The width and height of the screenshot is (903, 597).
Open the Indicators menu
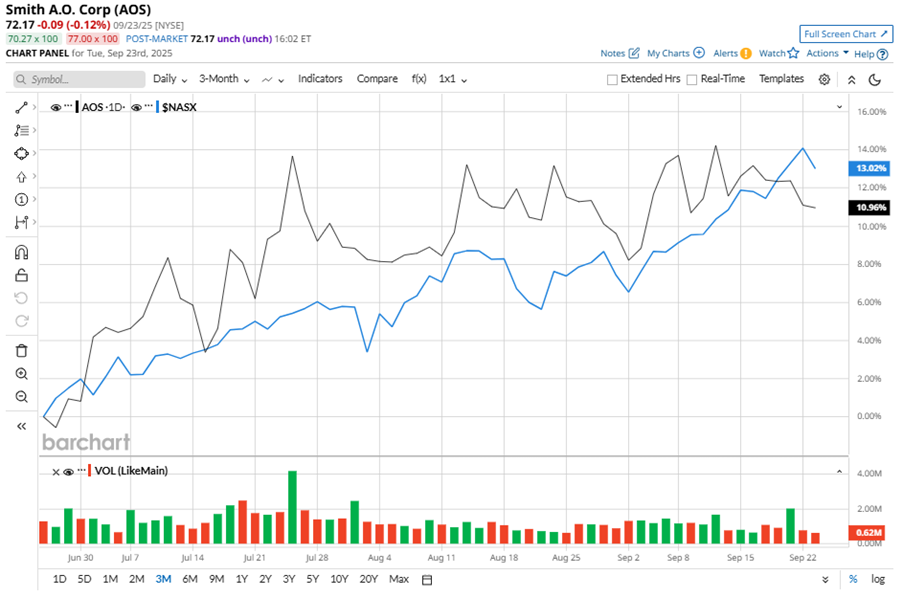[x=320, y=79]
